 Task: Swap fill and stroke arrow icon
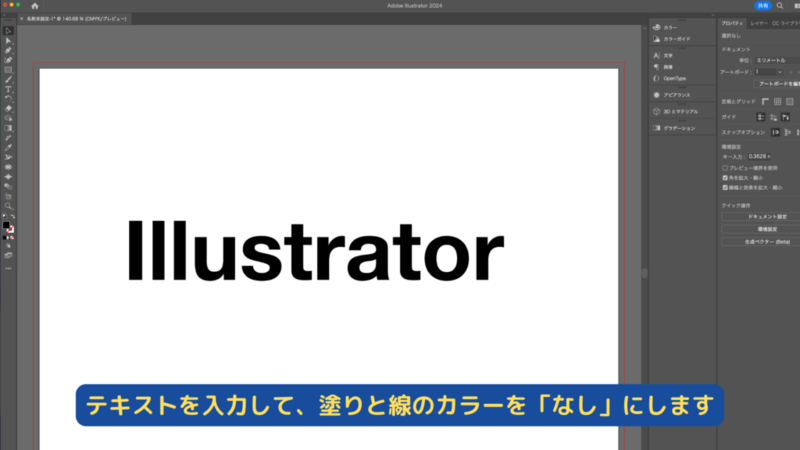(13, 217)
